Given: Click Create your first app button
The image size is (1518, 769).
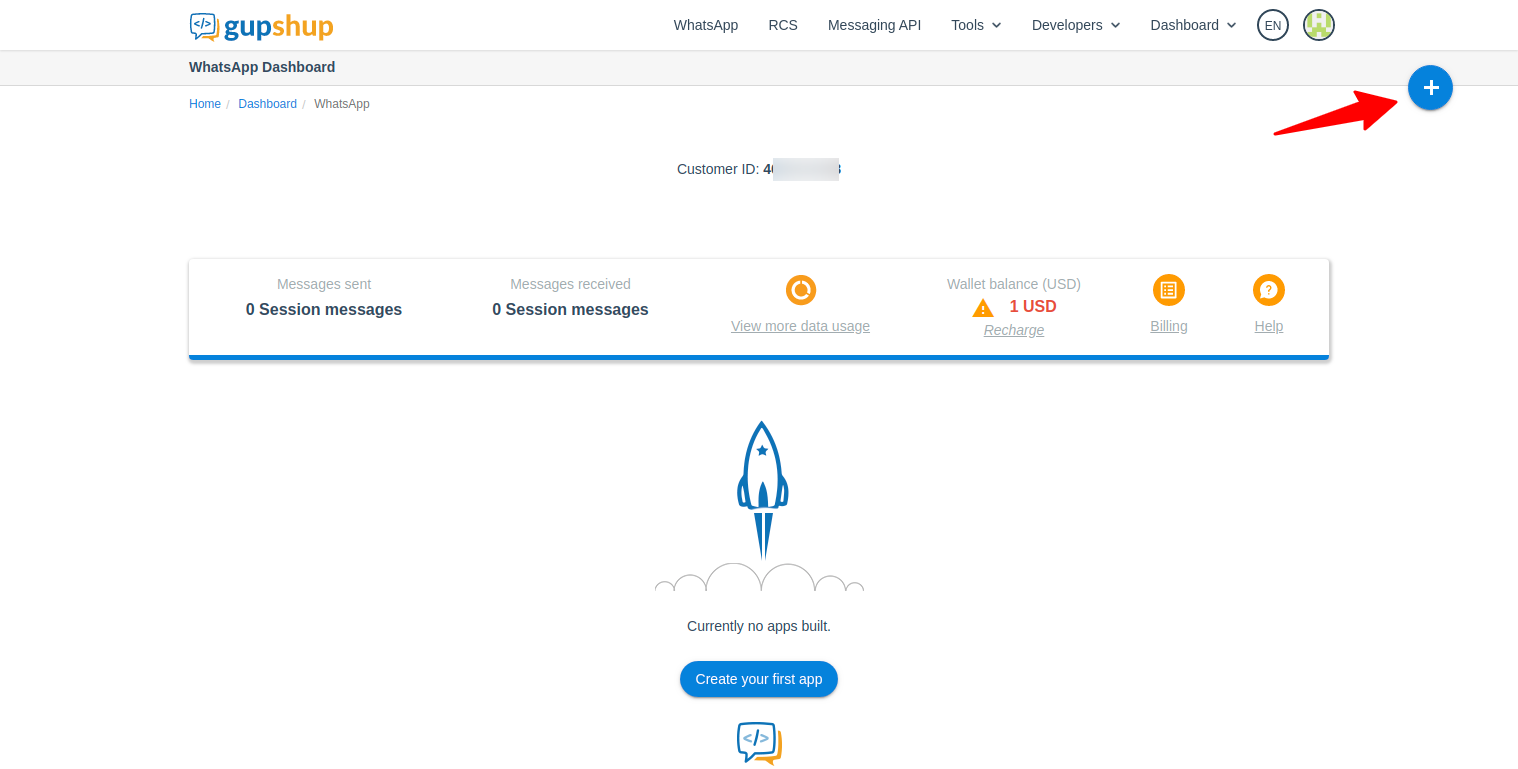Looking at the screenshot, I should [x=759, y=679].
